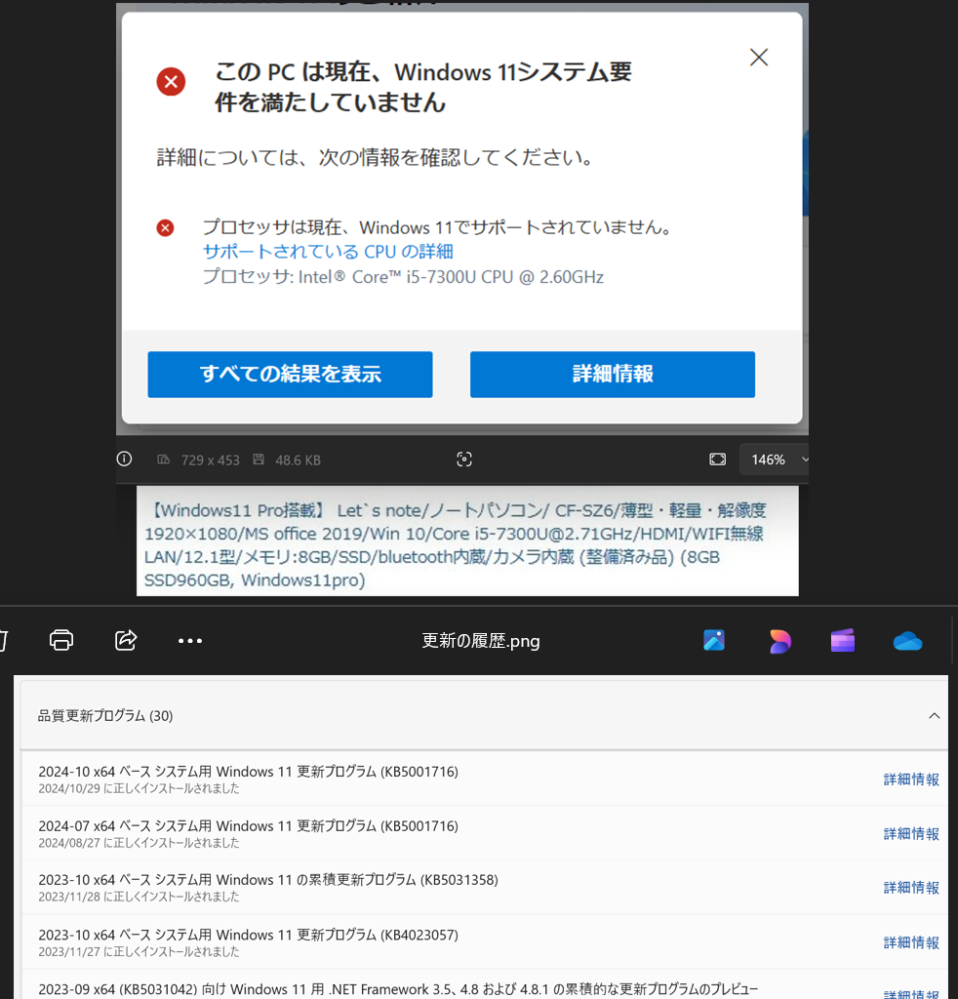Open サポートされている CPU の詳細 link
The height and width of the screenshot is (999, 958).
(328, 251)
